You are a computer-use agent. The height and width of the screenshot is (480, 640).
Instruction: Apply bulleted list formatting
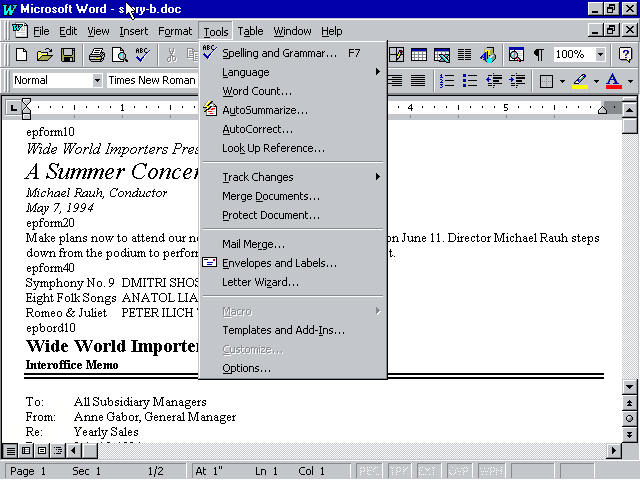pyautogui.click(x=470, y=80)
